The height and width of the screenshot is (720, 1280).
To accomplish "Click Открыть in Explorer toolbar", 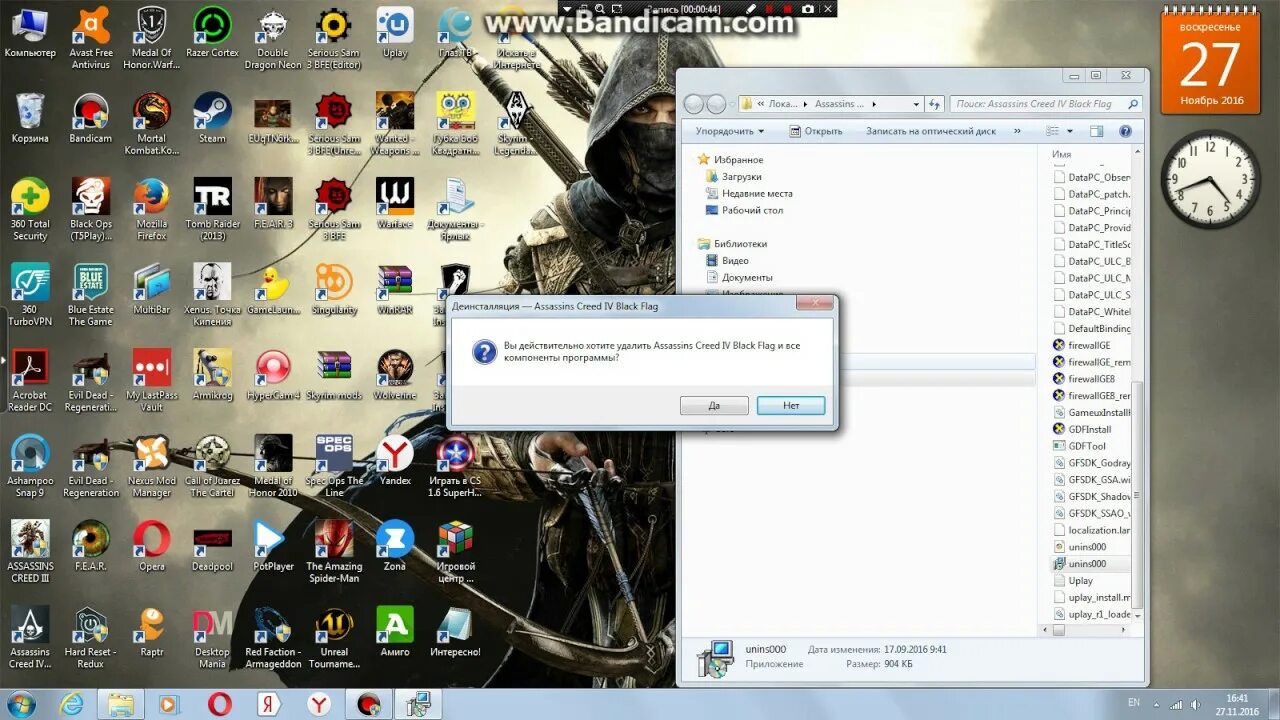I will pos(816,131).
